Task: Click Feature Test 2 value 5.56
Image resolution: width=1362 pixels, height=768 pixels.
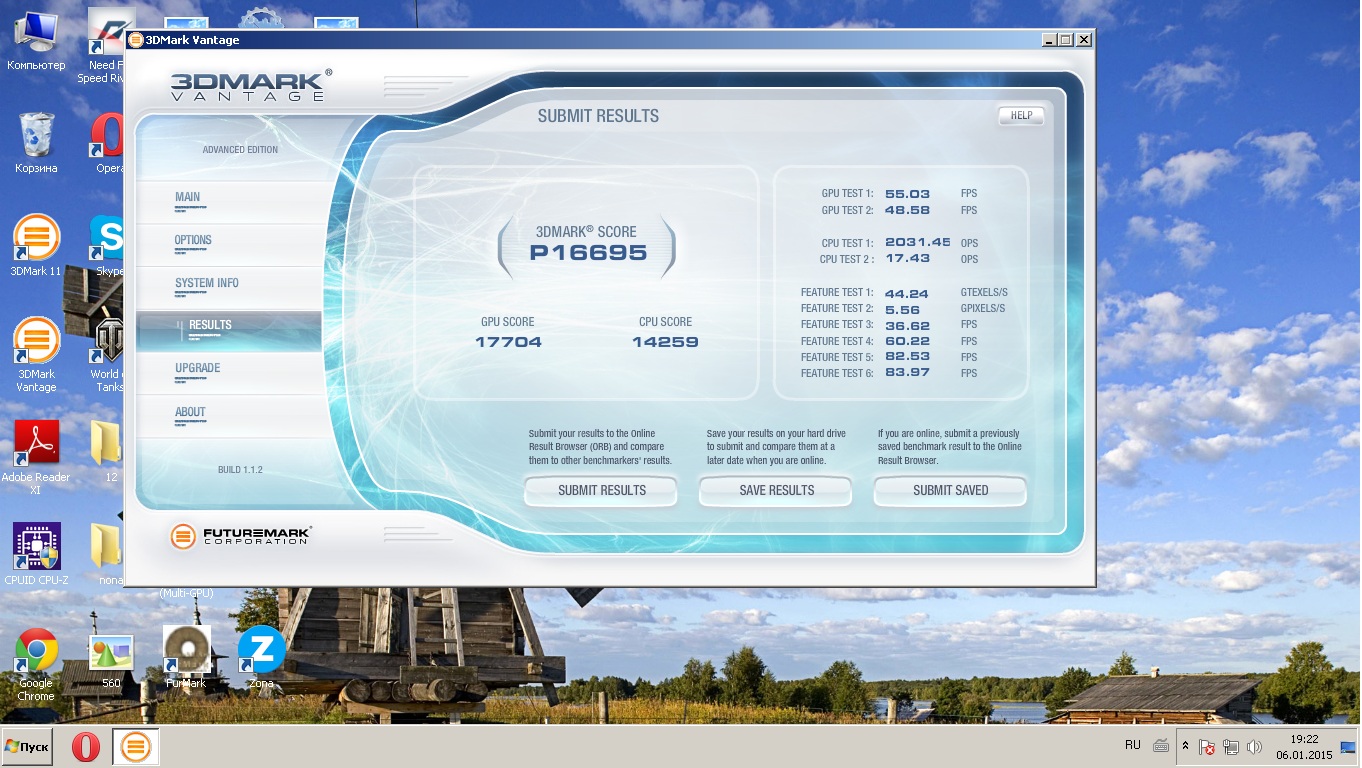Action: pyautogui.click(x=902, y=309)
